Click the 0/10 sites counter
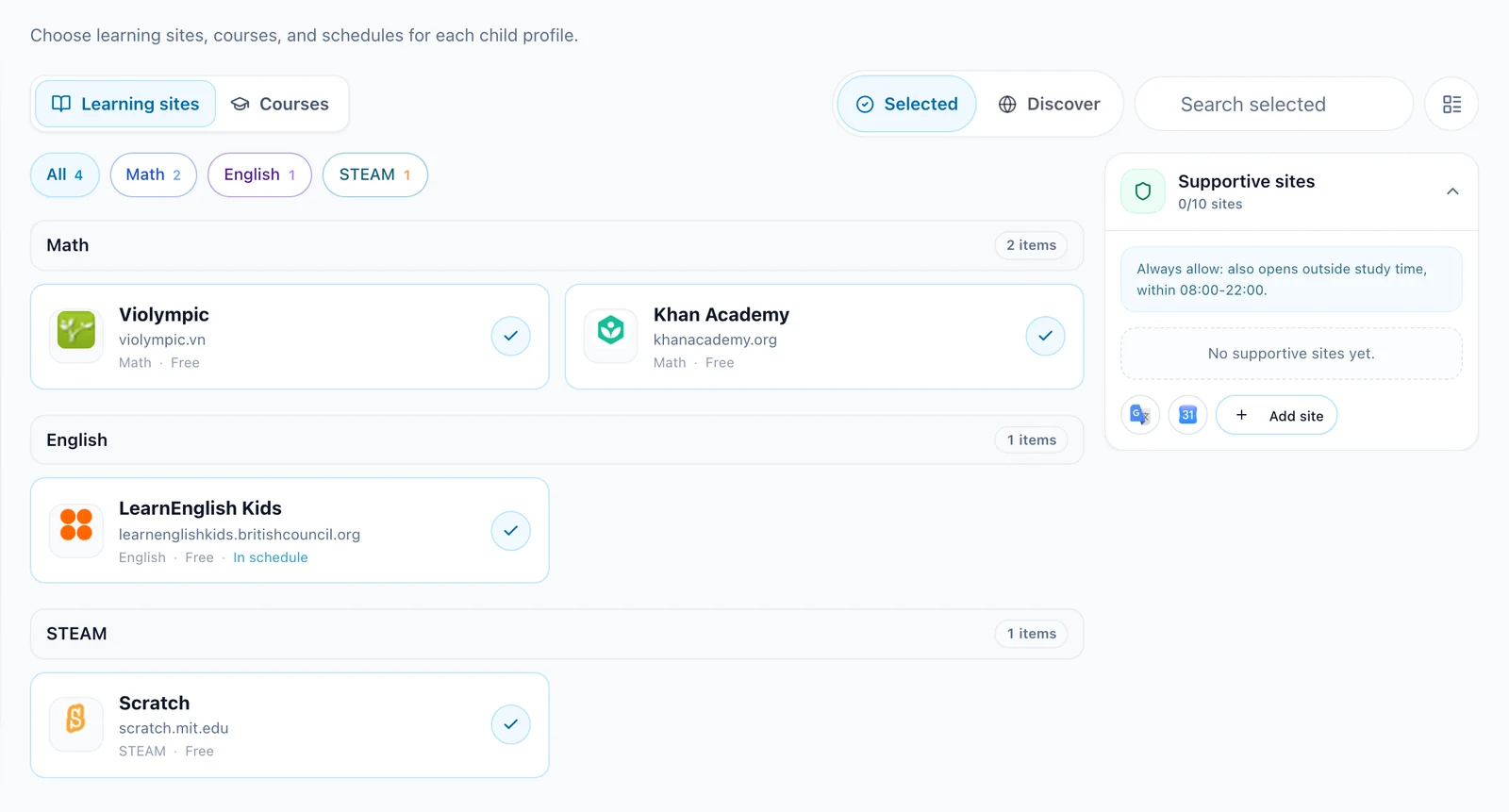This screenshot has height=812, width=1509. coord(1210,204)
